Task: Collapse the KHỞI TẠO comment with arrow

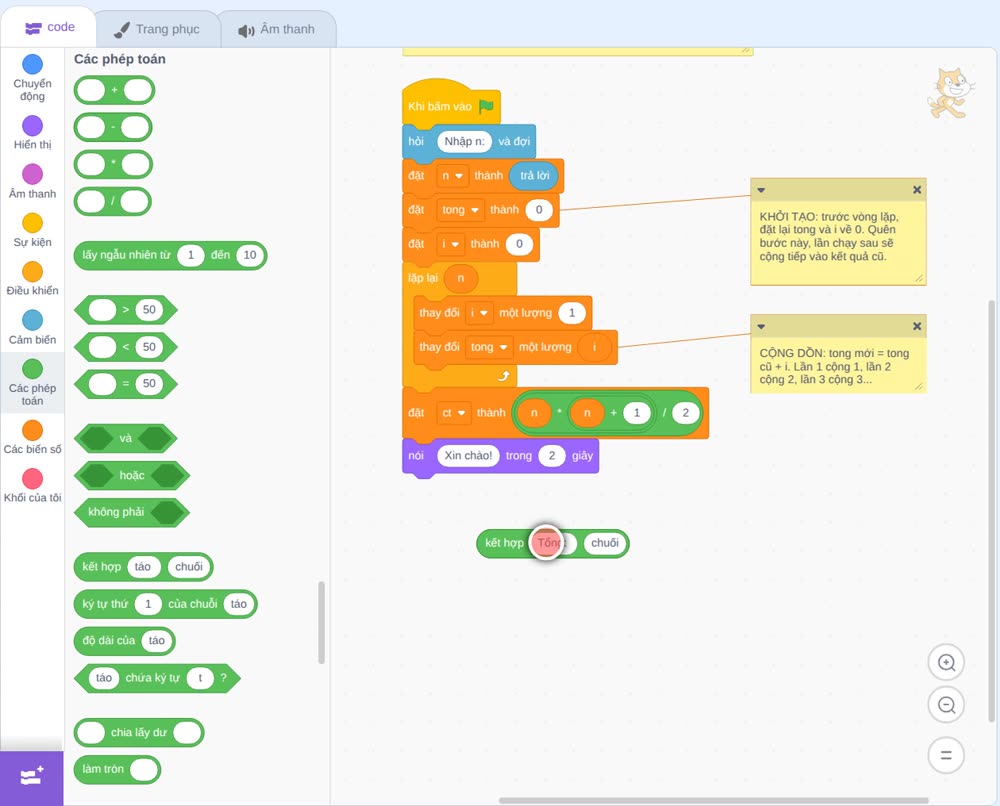Action: 761,190
